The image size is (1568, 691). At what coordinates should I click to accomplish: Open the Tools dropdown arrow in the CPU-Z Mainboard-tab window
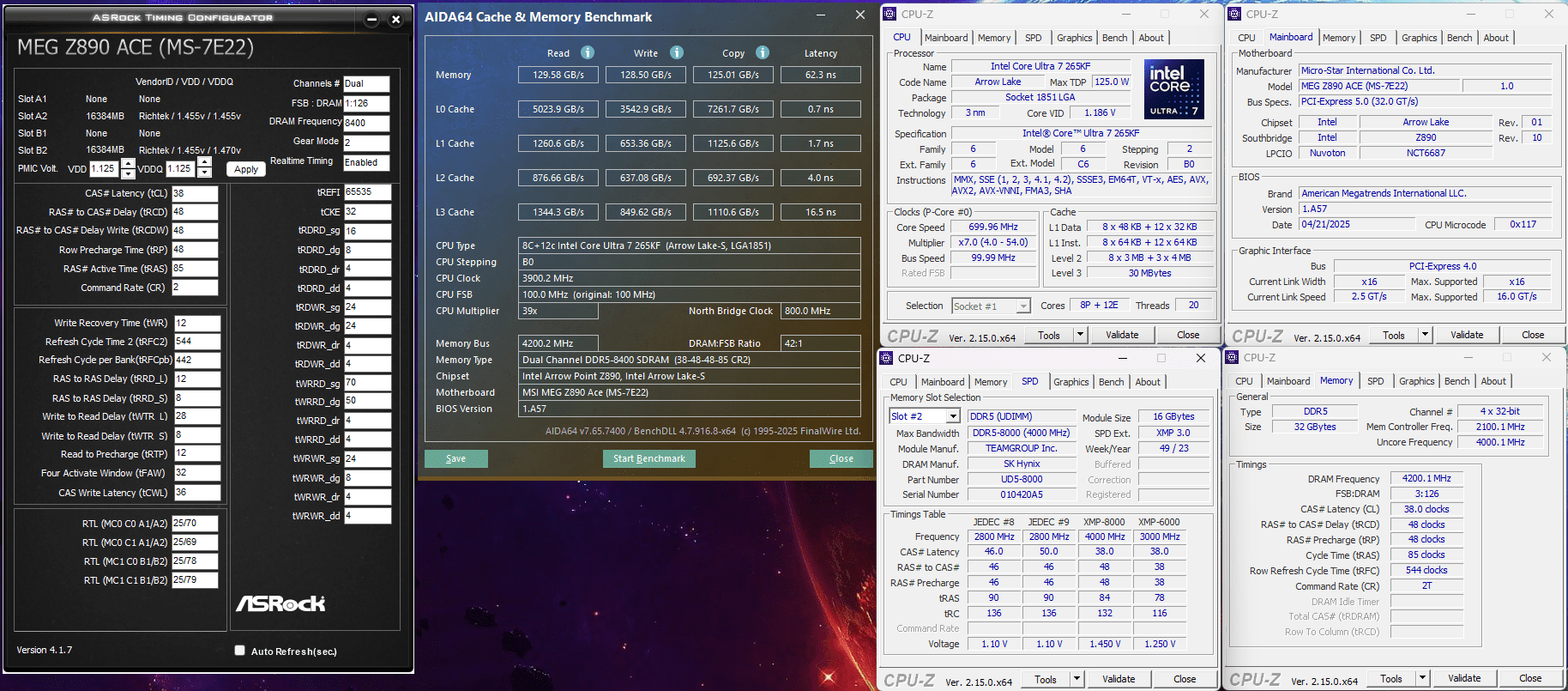coord(1425,335)
